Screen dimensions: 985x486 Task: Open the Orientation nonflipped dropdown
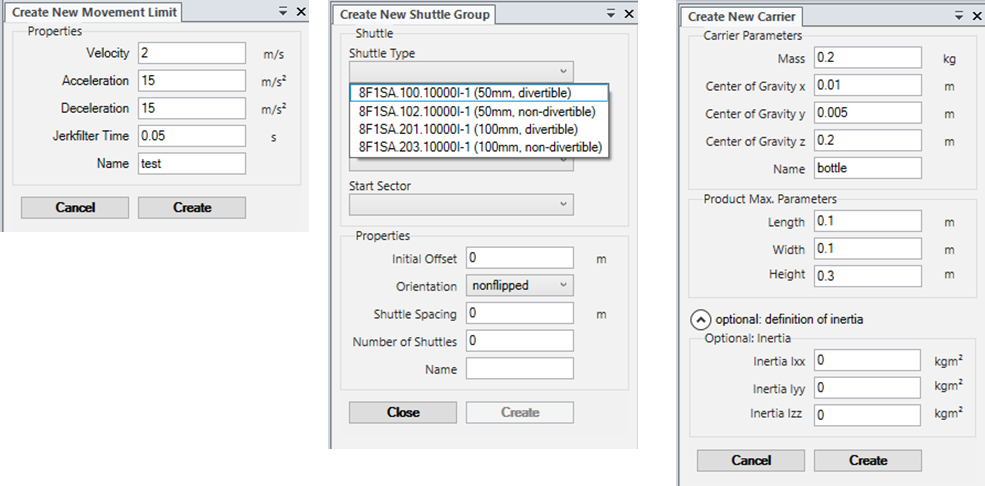click(x=519, y=285)
